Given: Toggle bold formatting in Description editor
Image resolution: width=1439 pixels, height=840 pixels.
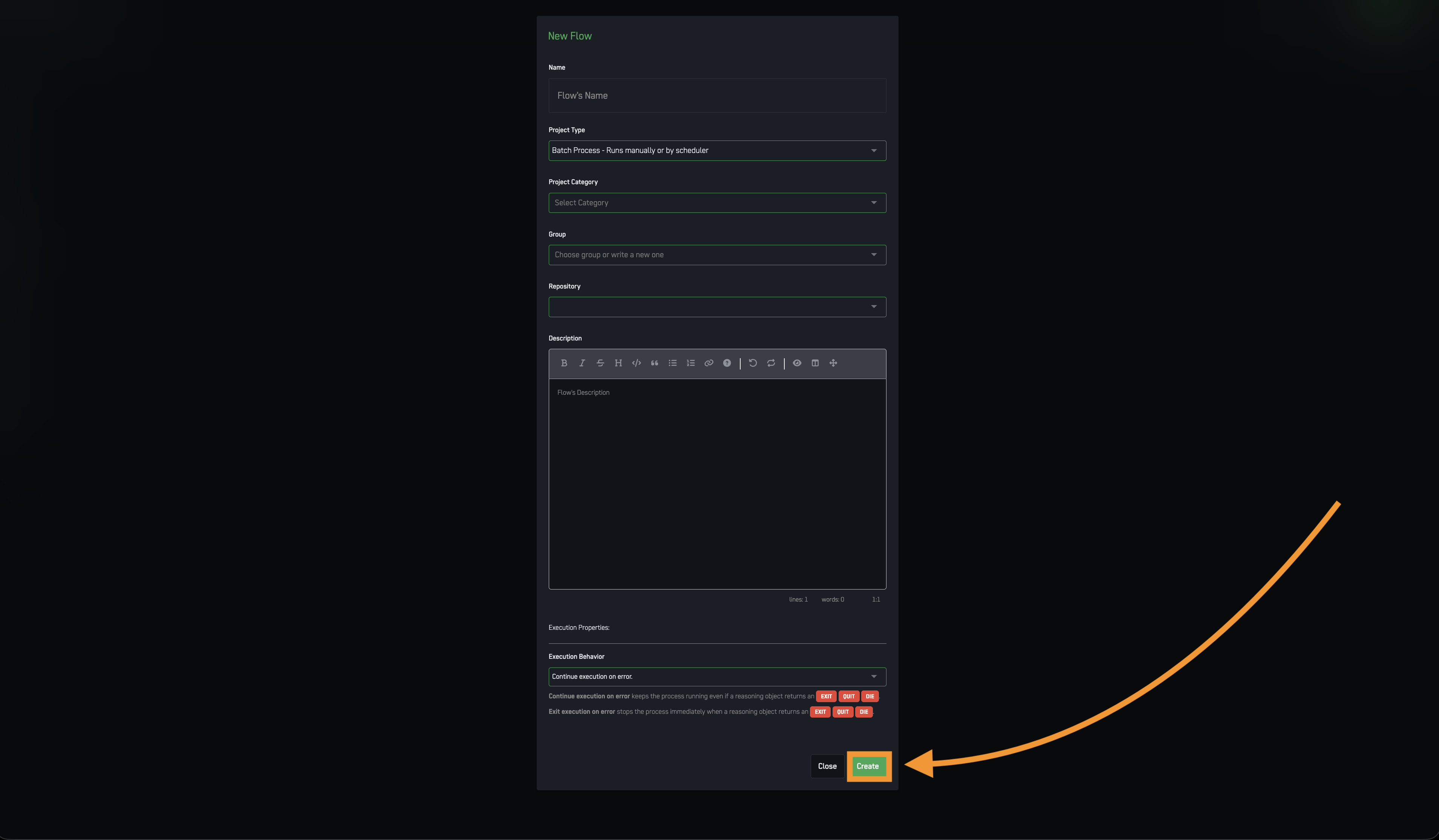Looking at the screenshot, I should click(563, 363).
